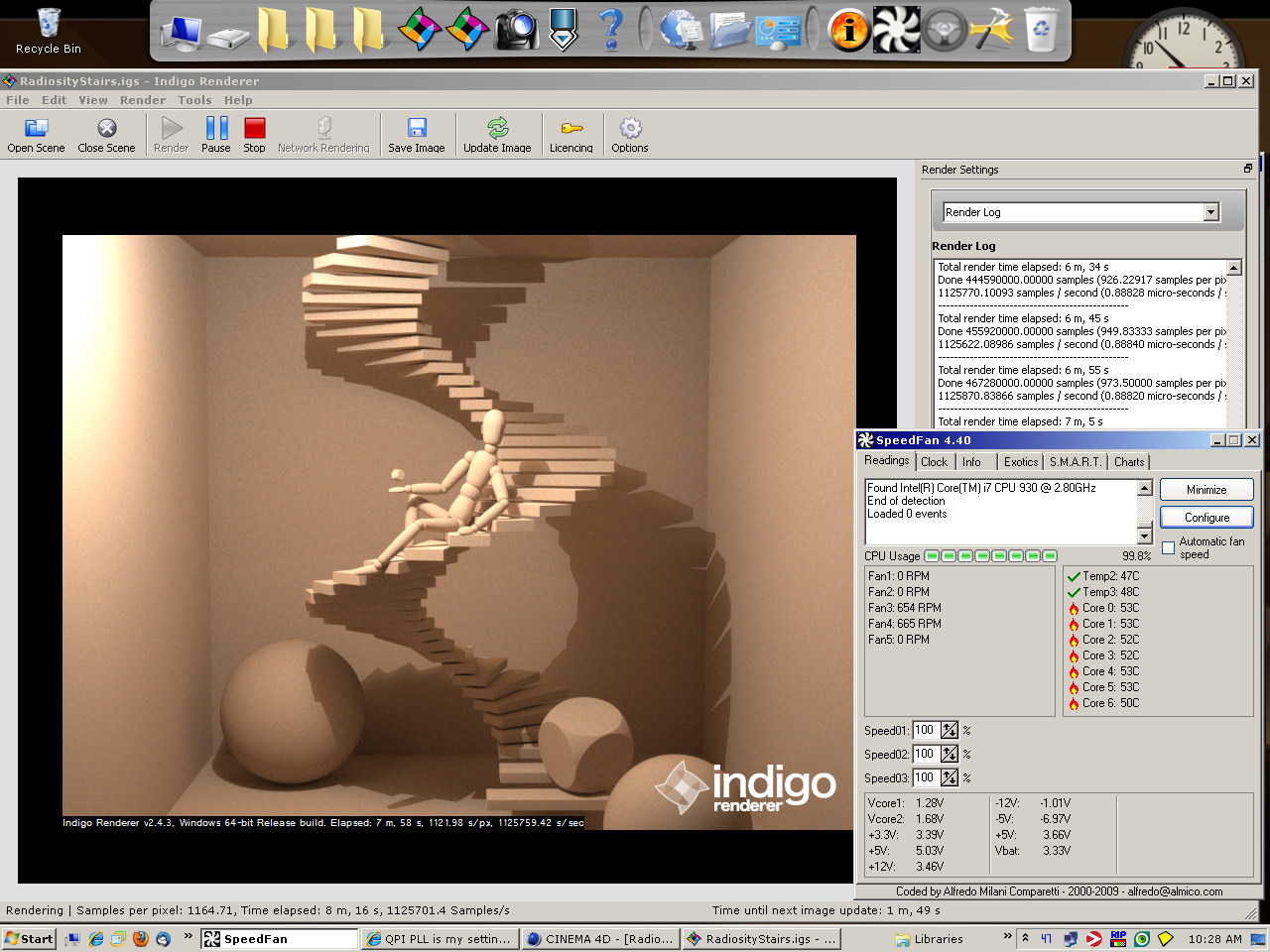This screenshot has height=952, width=1270.
Task: Click the taskbar clock showing 10:28 AM
Action: coord(1214,939)
